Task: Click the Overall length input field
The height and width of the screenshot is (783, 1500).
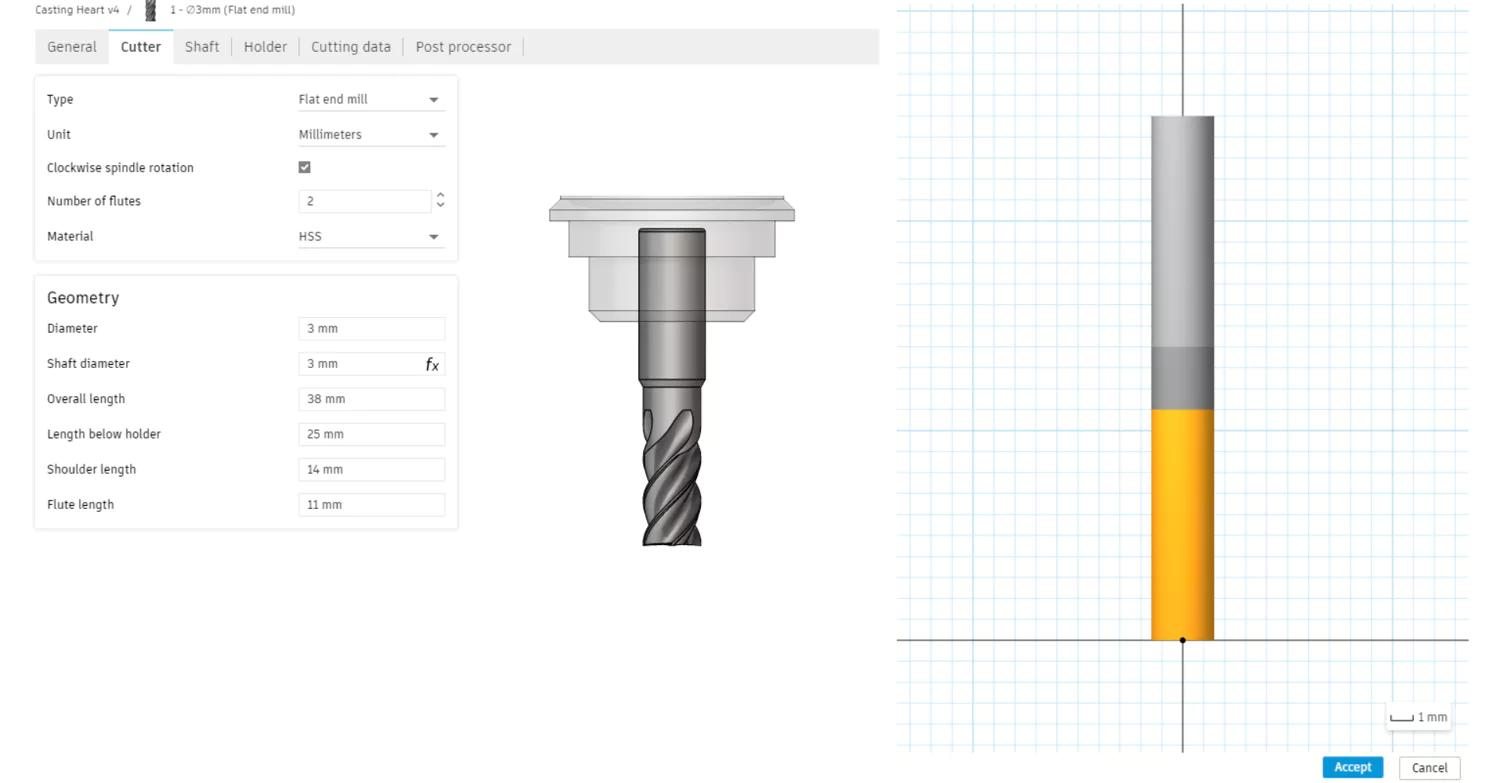Action: point(372,399)
